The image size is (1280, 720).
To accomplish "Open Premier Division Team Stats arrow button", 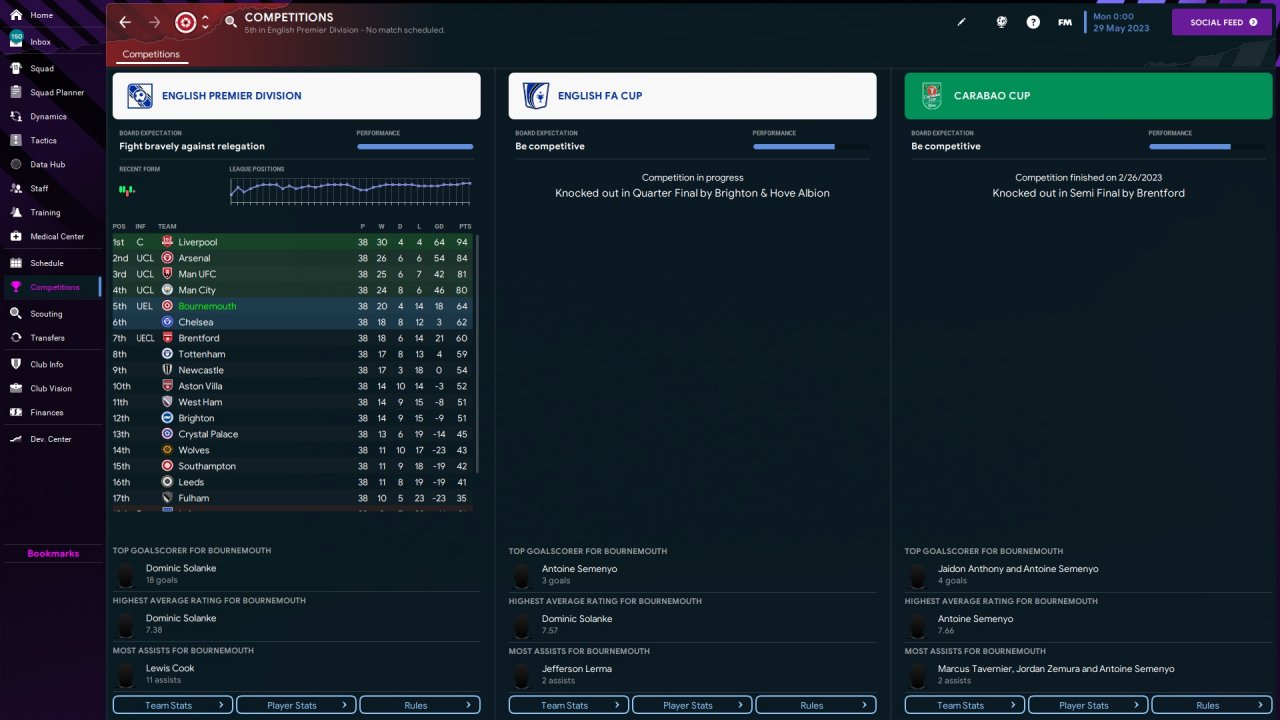I will 173,705.
